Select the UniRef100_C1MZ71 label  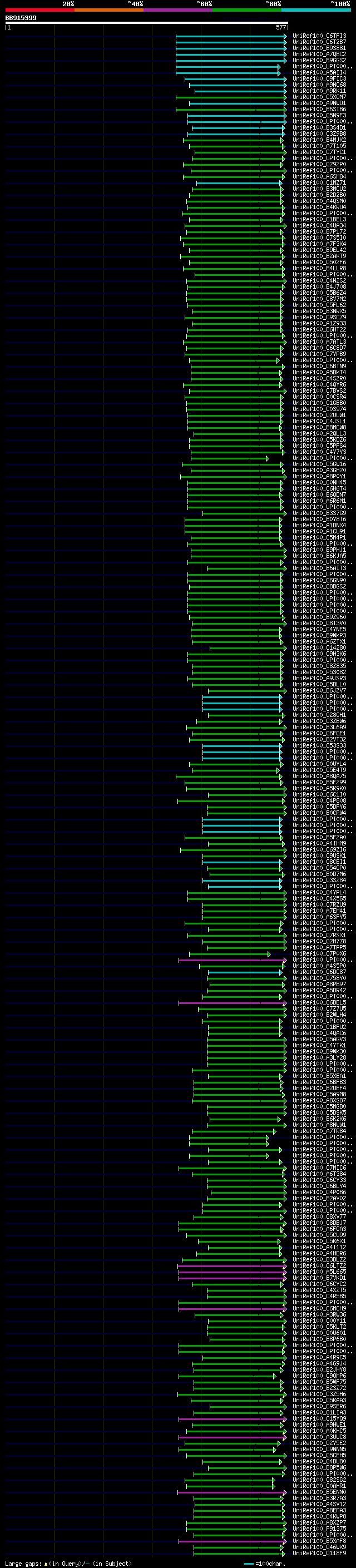pos(319,182)
